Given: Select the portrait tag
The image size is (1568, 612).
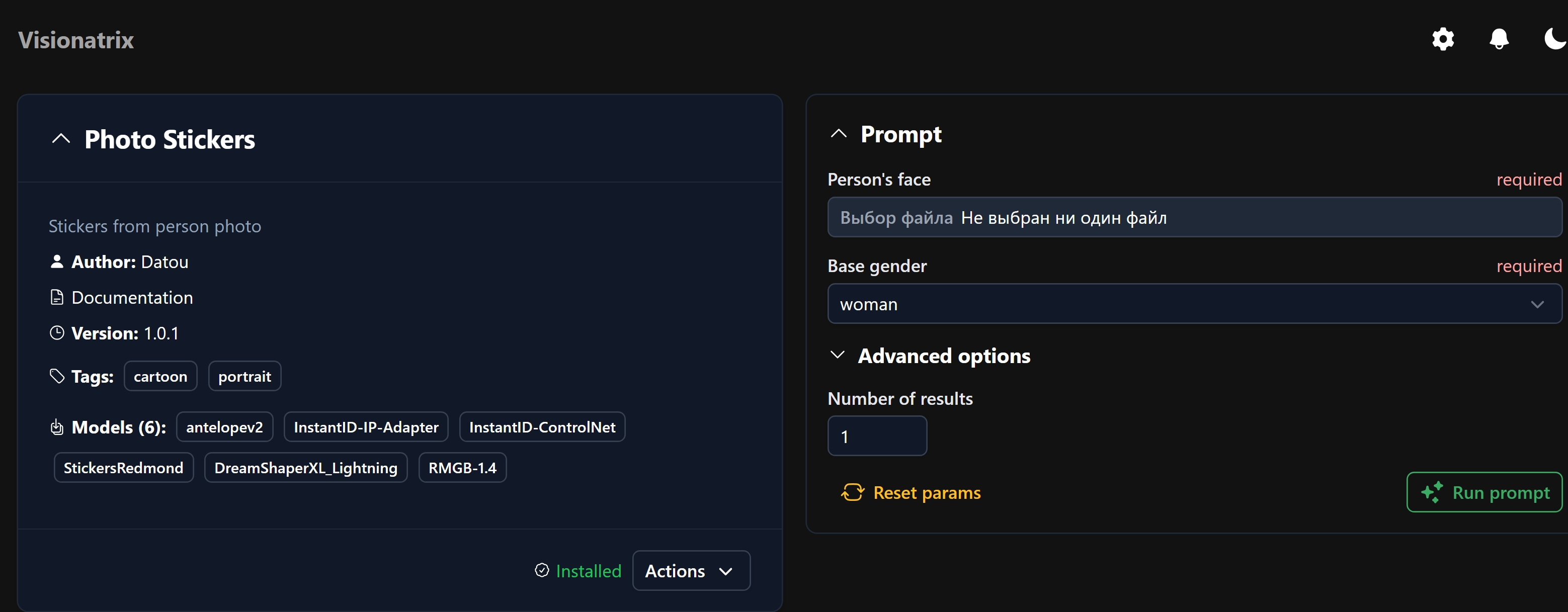Looking at the screenshot, I should click(x=244, y=376).
